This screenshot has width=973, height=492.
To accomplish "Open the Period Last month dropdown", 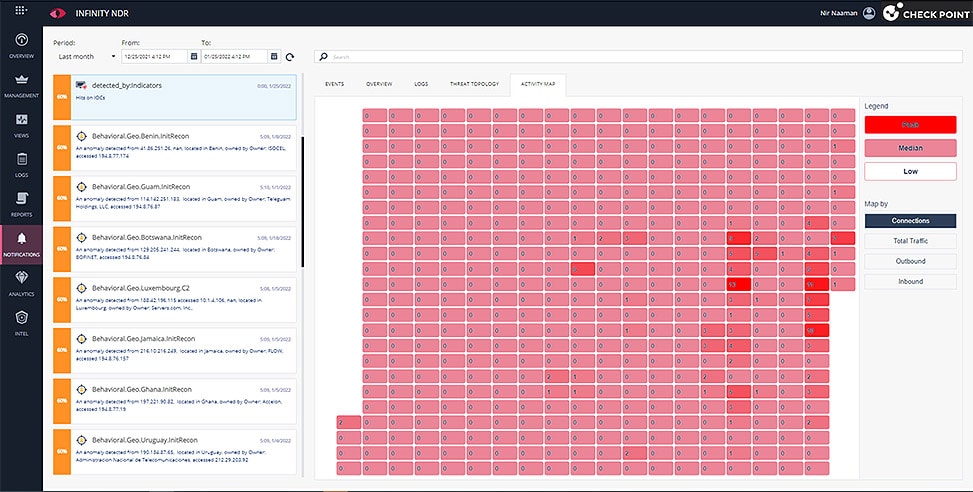I will (86, 56).
